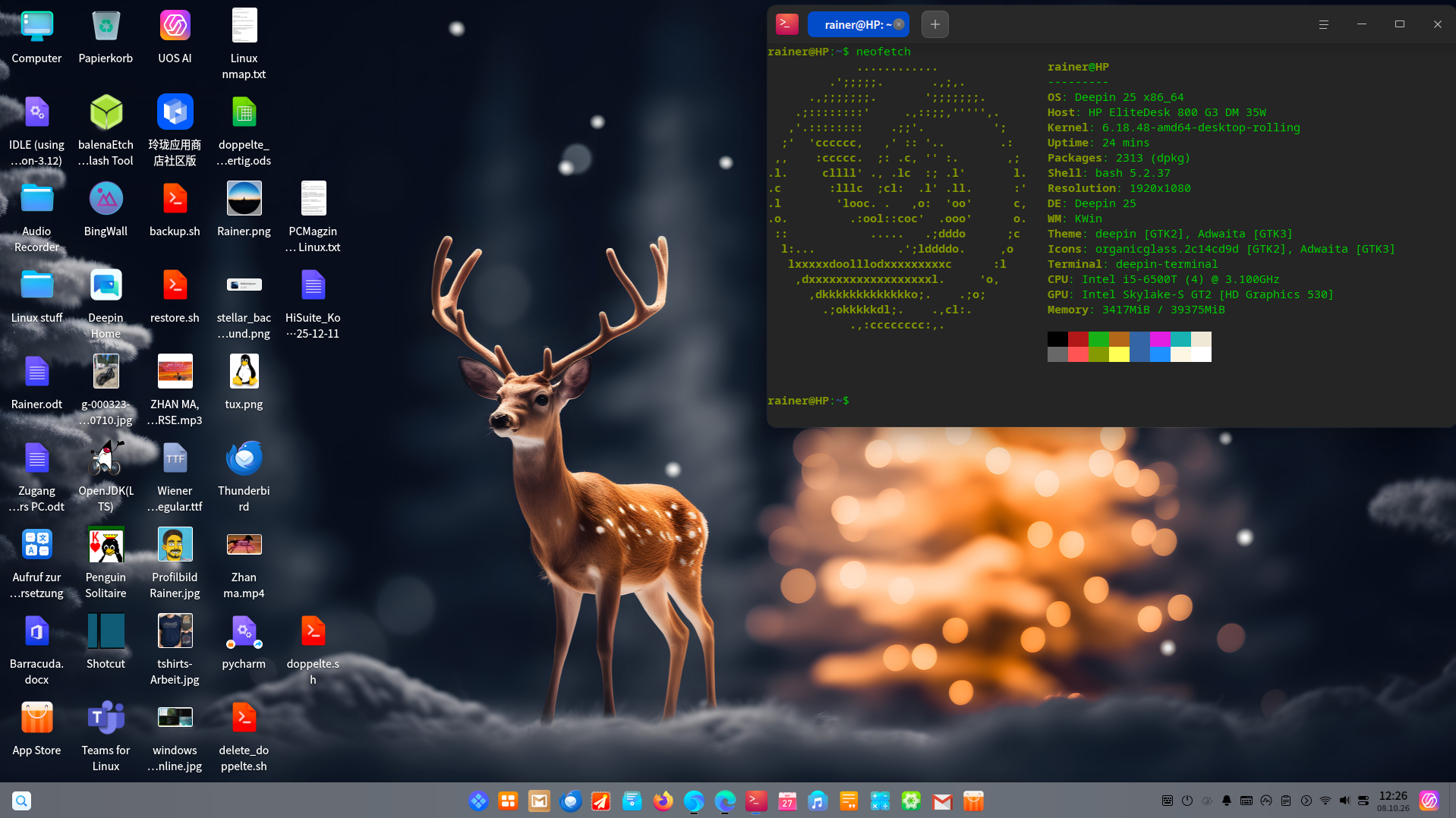
Task: Open the system monitor tray icon
Action: [1266, 801]
